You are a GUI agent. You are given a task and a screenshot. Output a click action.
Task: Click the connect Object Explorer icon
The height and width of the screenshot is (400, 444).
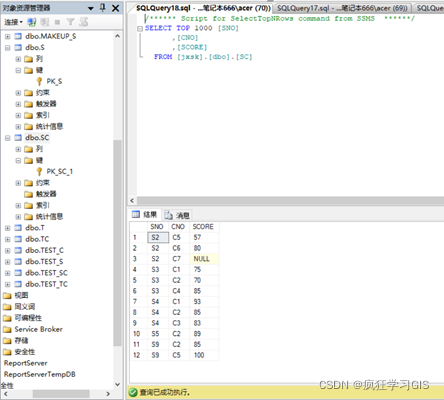[x=32, y=22]
